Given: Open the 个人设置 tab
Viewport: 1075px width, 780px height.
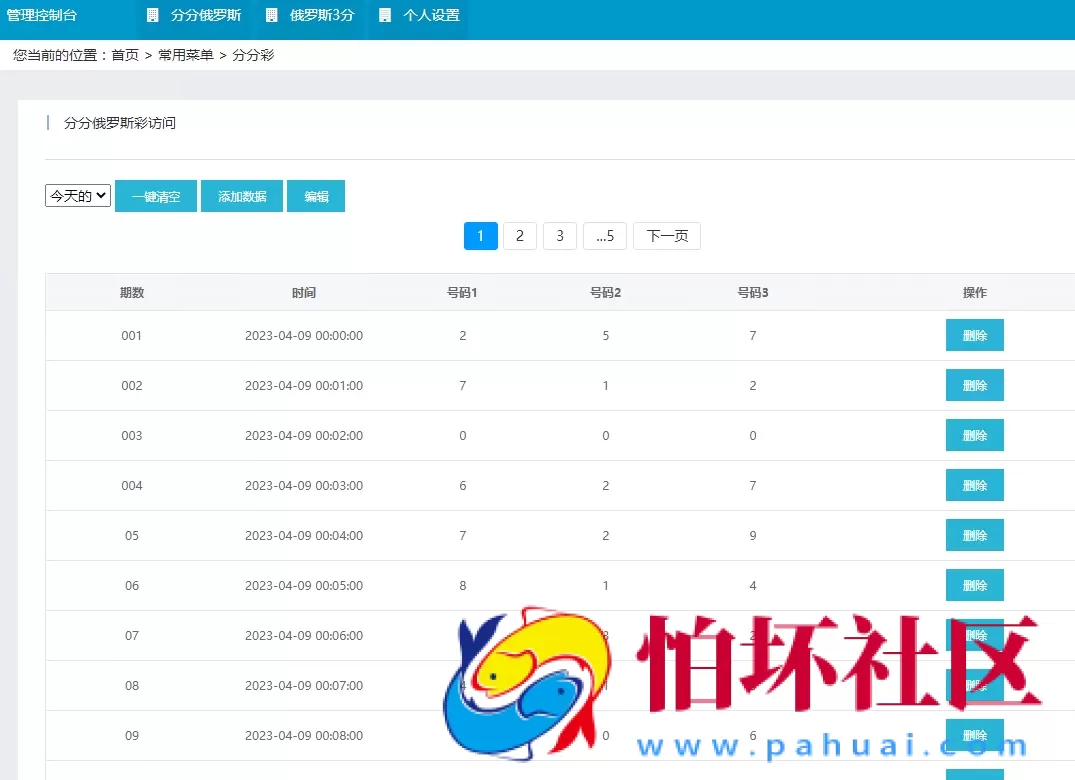Looking at the screenshot, I should pos(428,17).
